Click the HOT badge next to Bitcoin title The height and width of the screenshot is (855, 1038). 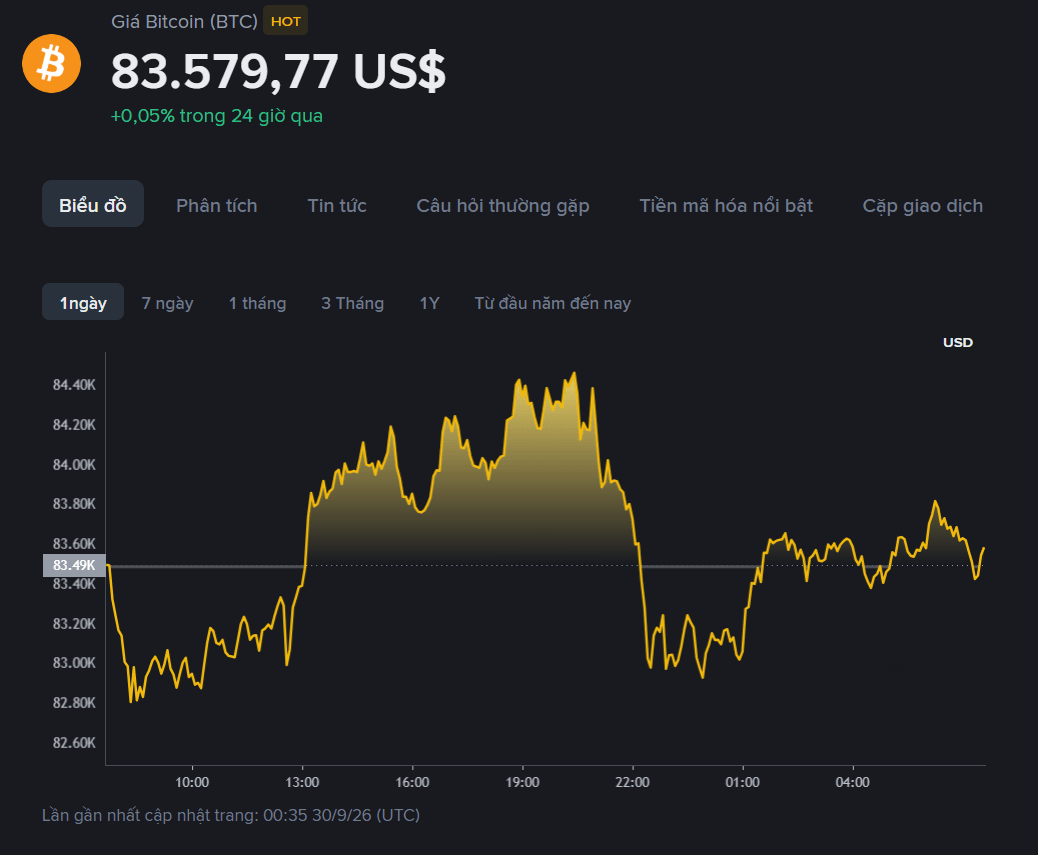point(285,21)
